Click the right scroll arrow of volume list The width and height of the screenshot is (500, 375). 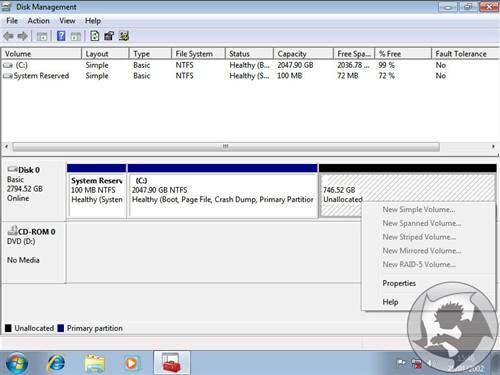pyautogui.click(x=493, y=147)
